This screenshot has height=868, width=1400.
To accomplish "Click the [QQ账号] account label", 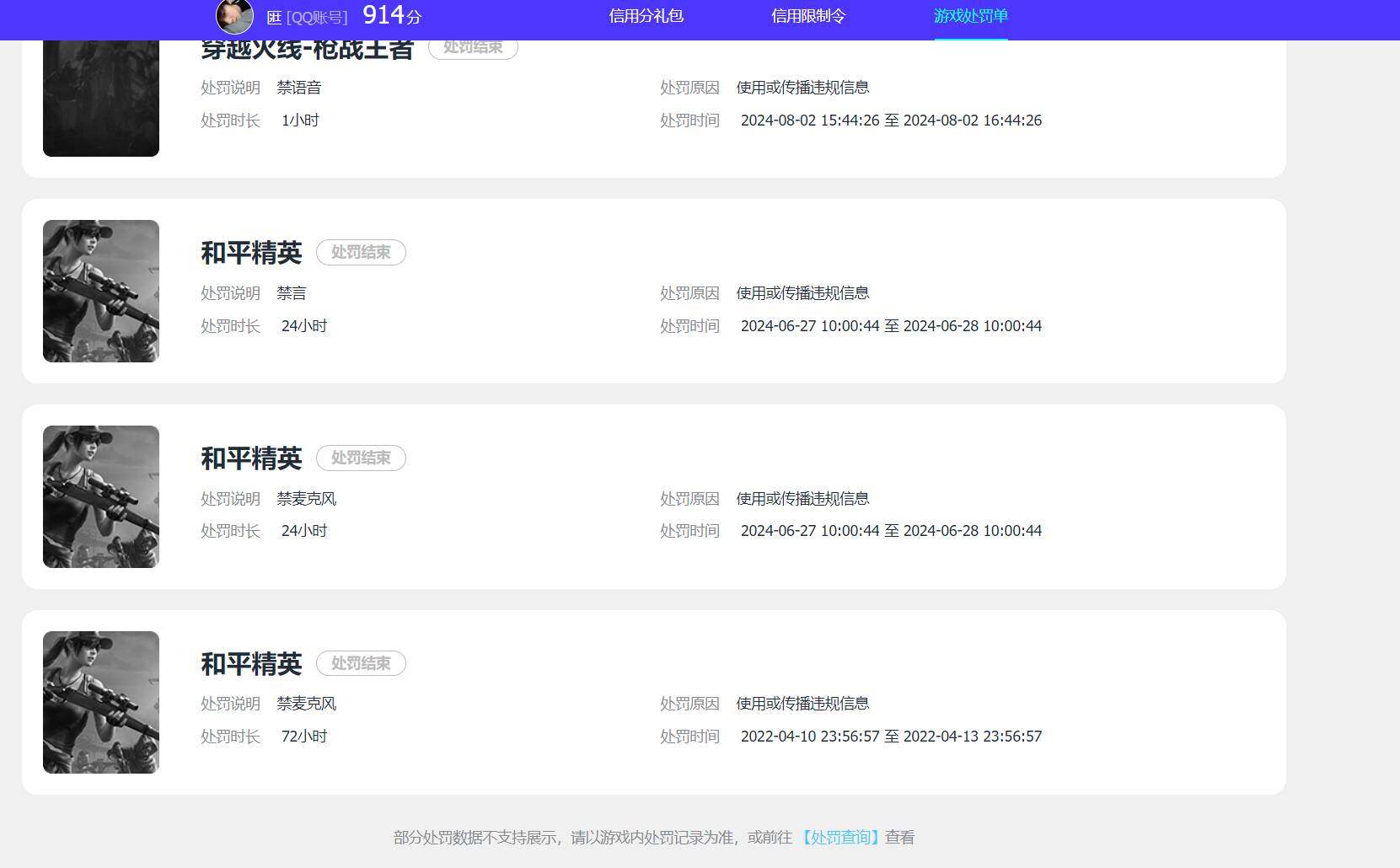I will (x=317, y=18).
